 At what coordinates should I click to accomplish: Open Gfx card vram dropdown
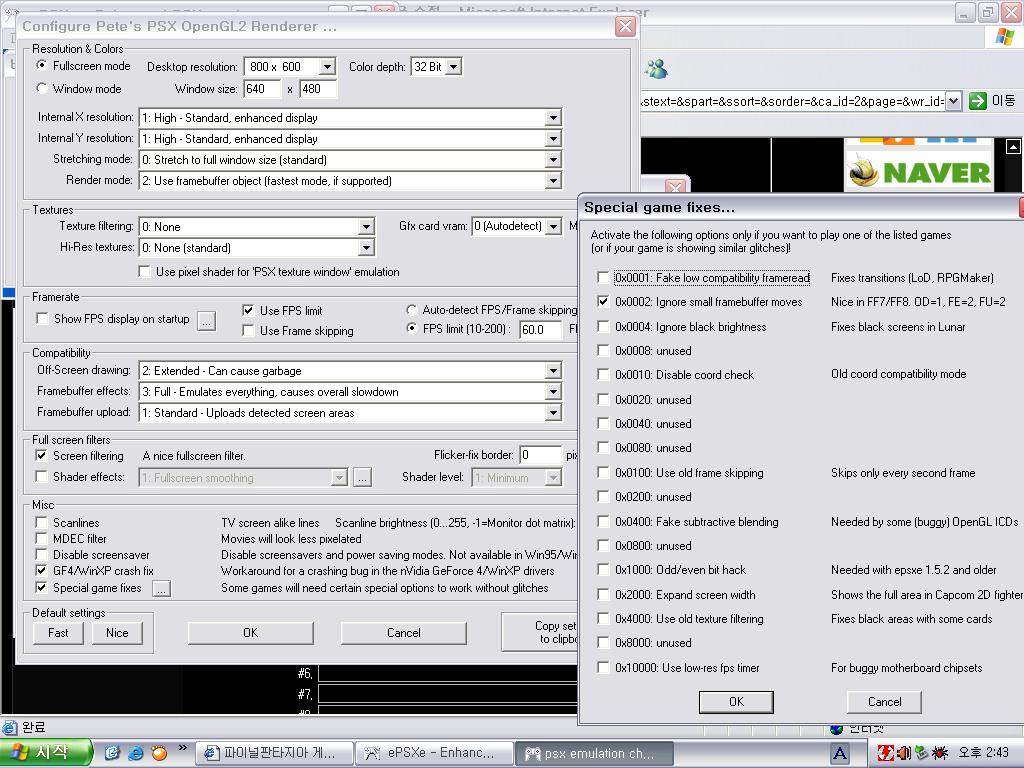coord(553,227)
